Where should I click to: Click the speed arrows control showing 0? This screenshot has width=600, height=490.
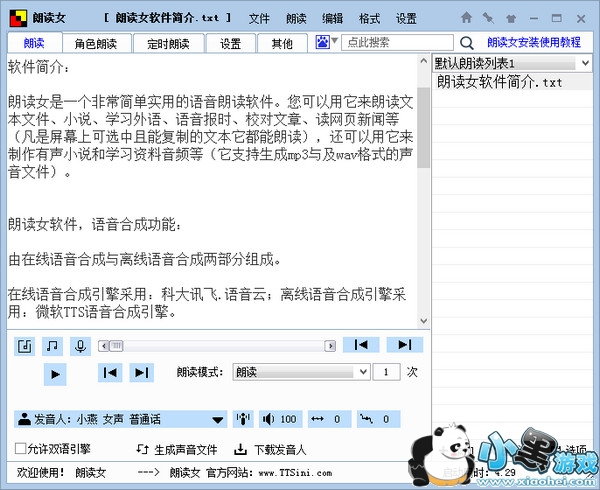[x=329, y=419]
